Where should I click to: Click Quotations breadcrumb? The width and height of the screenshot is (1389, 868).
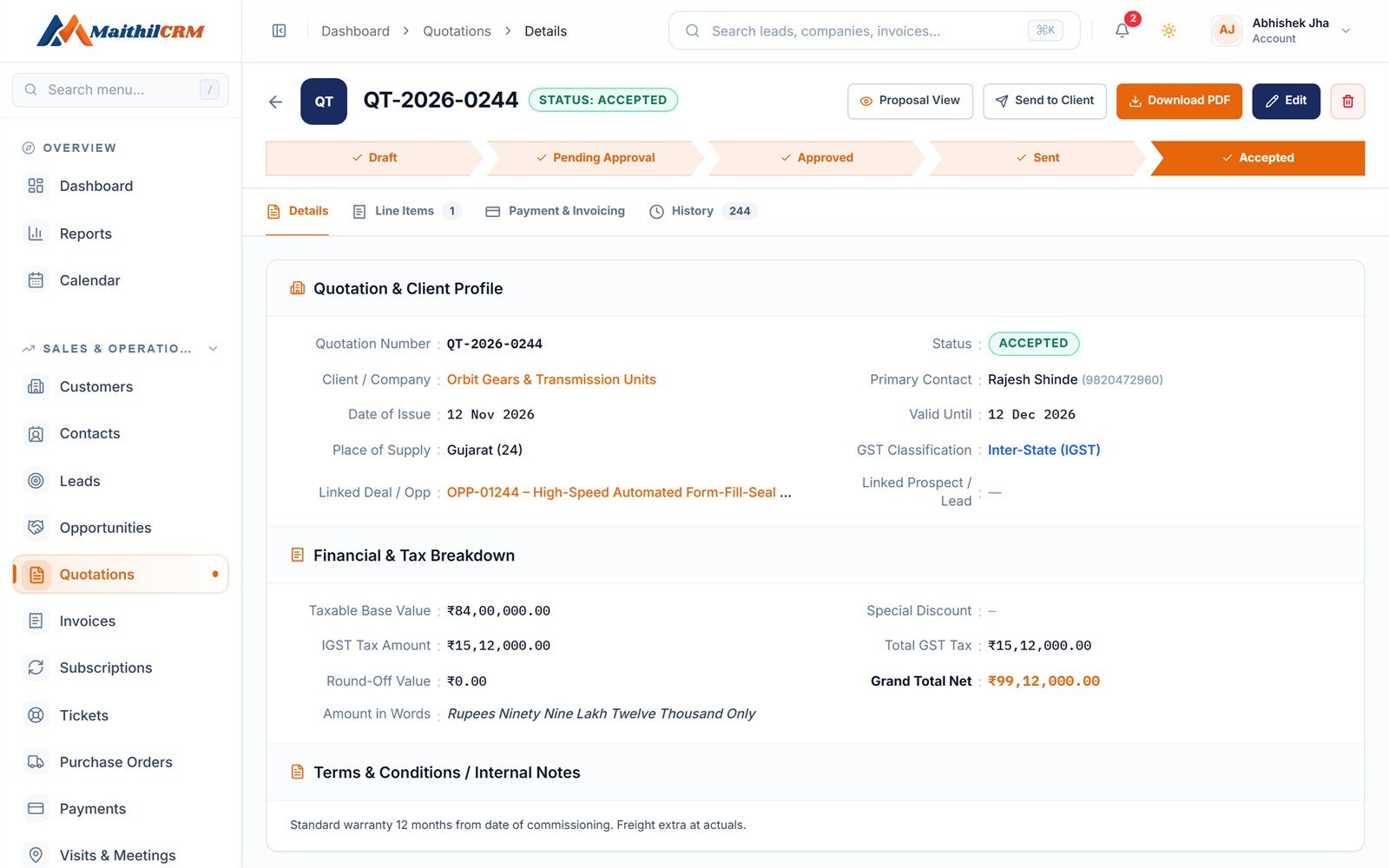[x=457, y=31]
